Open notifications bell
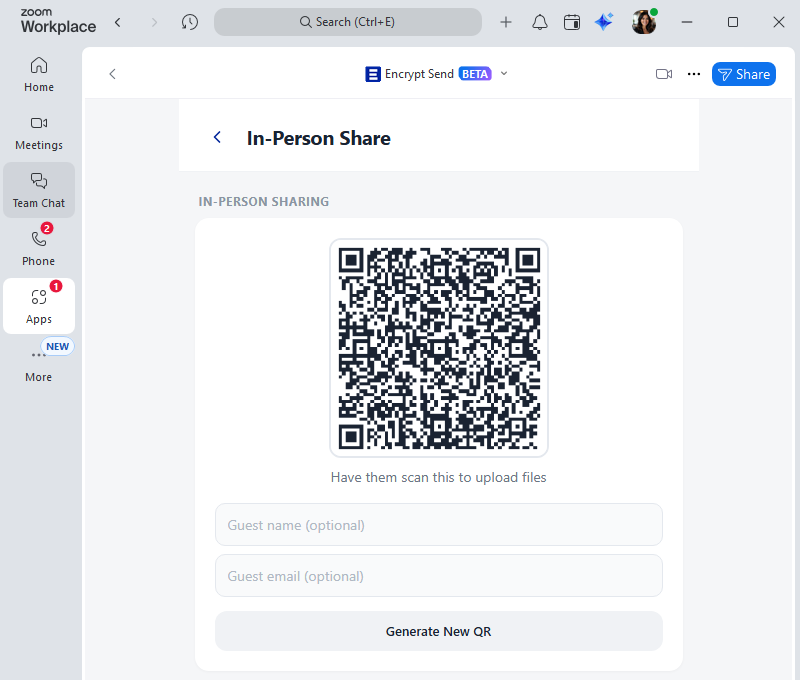Viewport: 800px width, 680px height. 540,22
